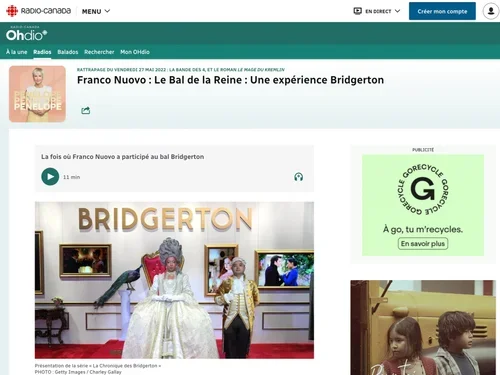
Task: Click the PUBLICITÉ label above the ad
Action: pyautogui.click(x=423, y=150)
